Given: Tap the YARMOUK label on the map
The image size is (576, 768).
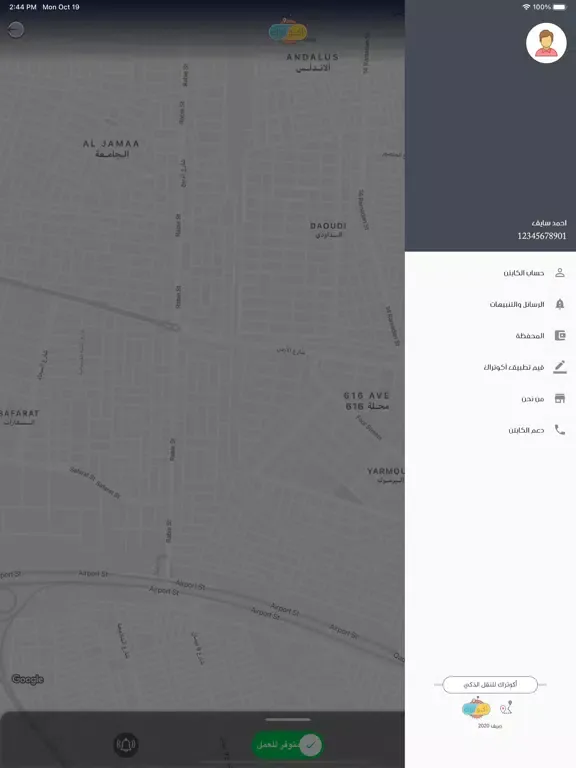Looking at the screenshot, I should pos(385,471).
